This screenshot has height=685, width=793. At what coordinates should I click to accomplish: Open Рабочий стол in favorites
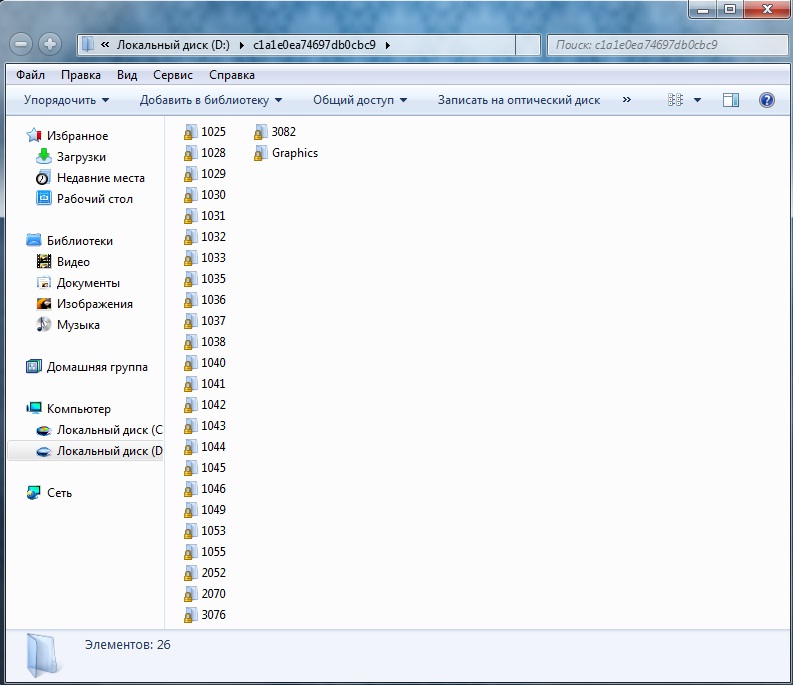95,199
